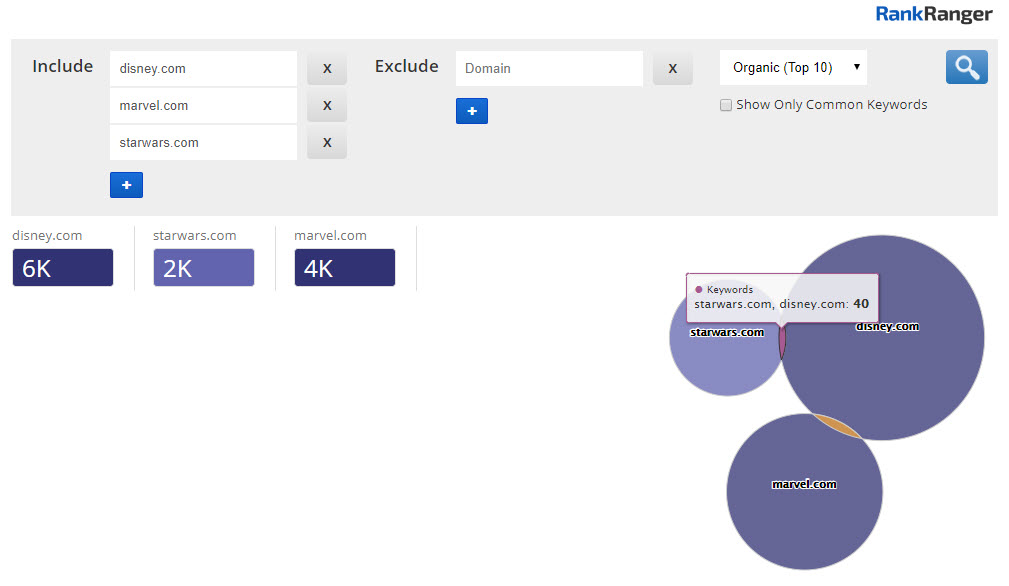Add an Exclude domain with plus button
Viewport: 1009px width, 586px height.
coord(471,111)
